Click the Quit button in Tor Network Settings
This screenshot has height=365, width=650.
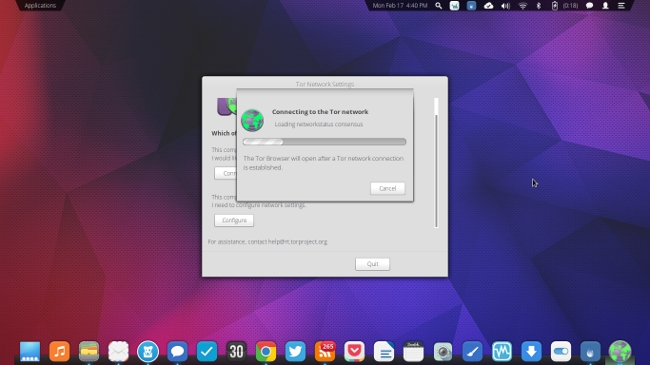372,264
